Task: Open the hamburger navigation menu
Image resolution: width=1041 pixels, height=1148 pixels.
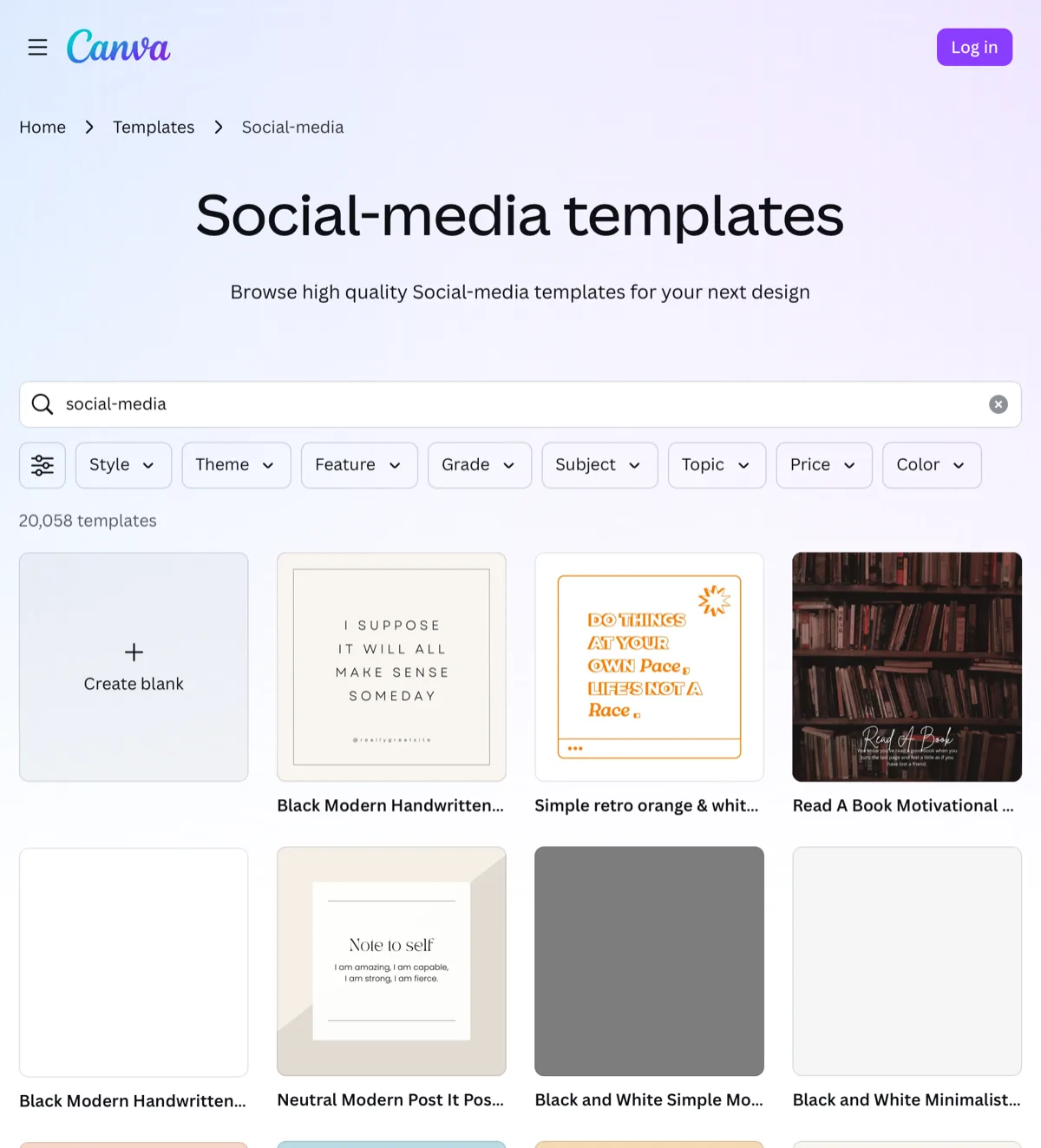Action: click(x=37, y=47)
